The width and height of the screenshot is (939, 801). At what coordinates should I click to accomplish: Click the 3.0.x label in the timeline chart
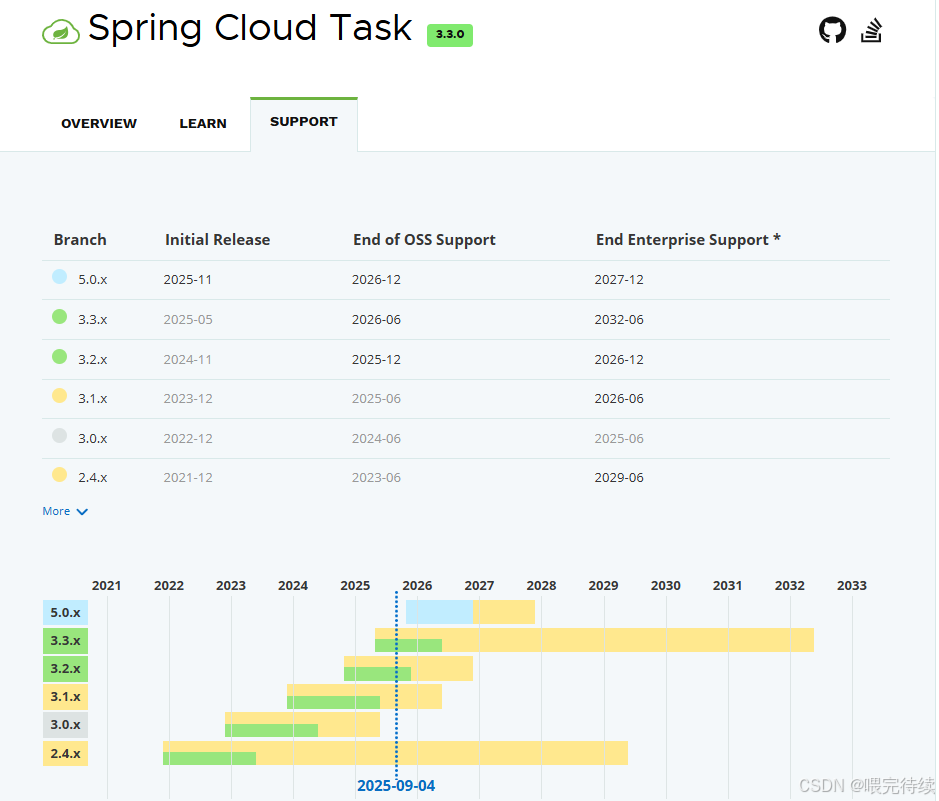(x=65, y=725)
